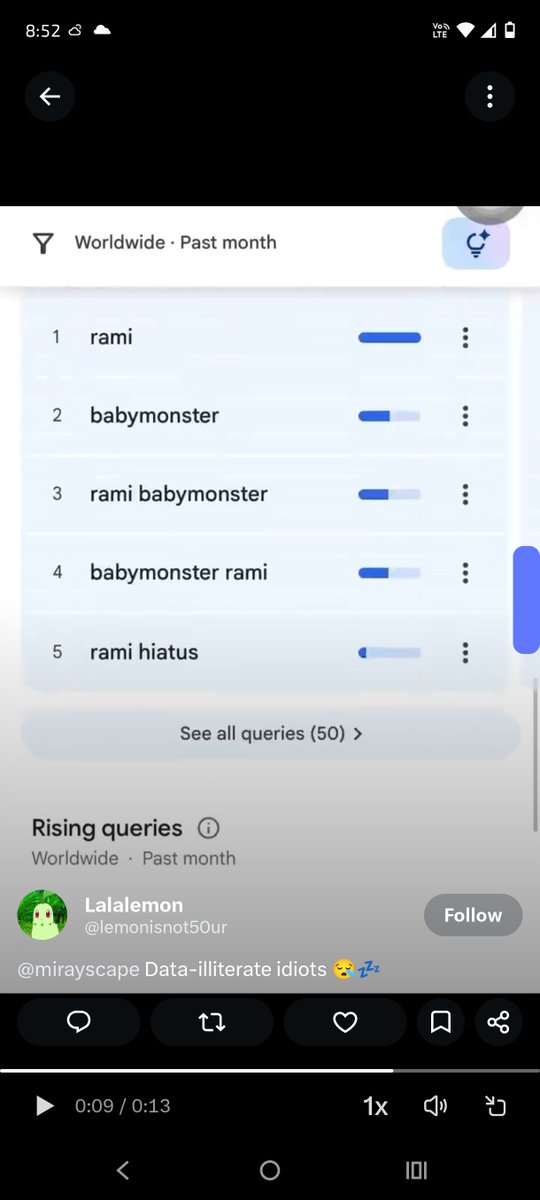The image size is (540, 1200).
Task: Tap Lalalemon's profile avatar
Action: click(42, 915)
